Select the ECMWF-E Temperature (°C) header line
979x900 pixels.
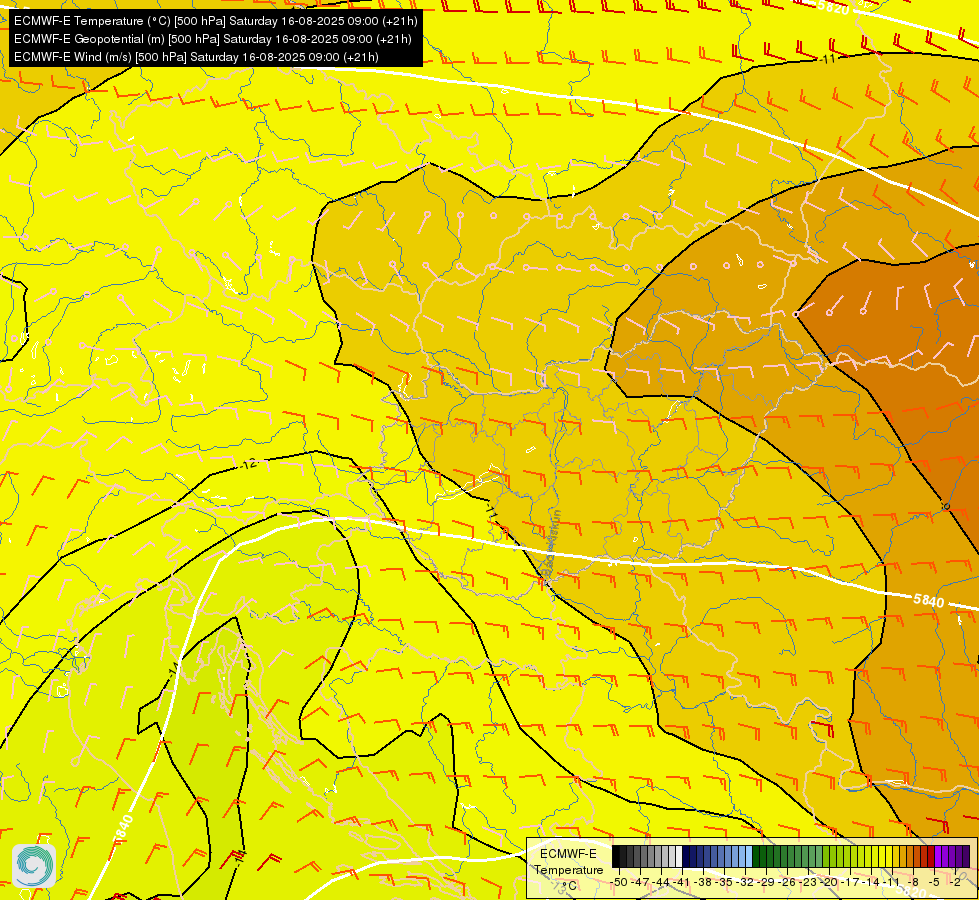coord(215,21)
